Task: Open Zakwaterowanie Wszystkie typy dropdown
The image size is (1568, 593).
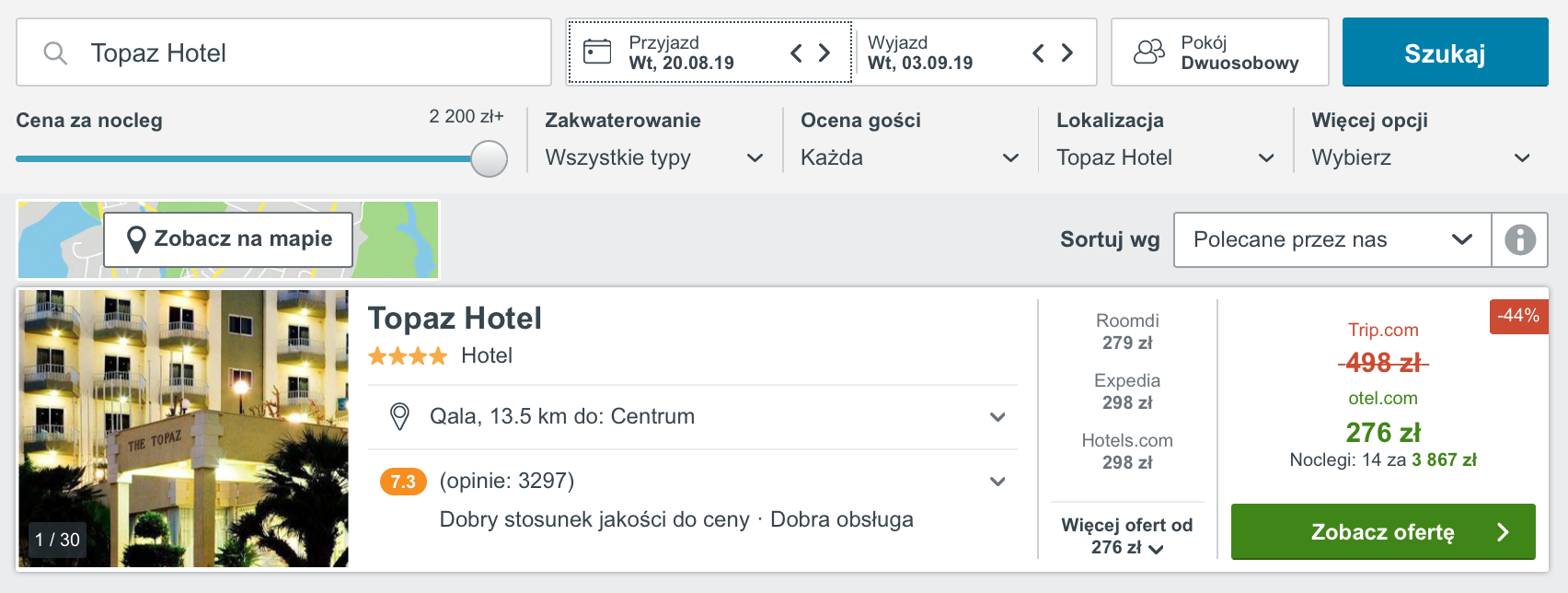Action: point(654,157)
